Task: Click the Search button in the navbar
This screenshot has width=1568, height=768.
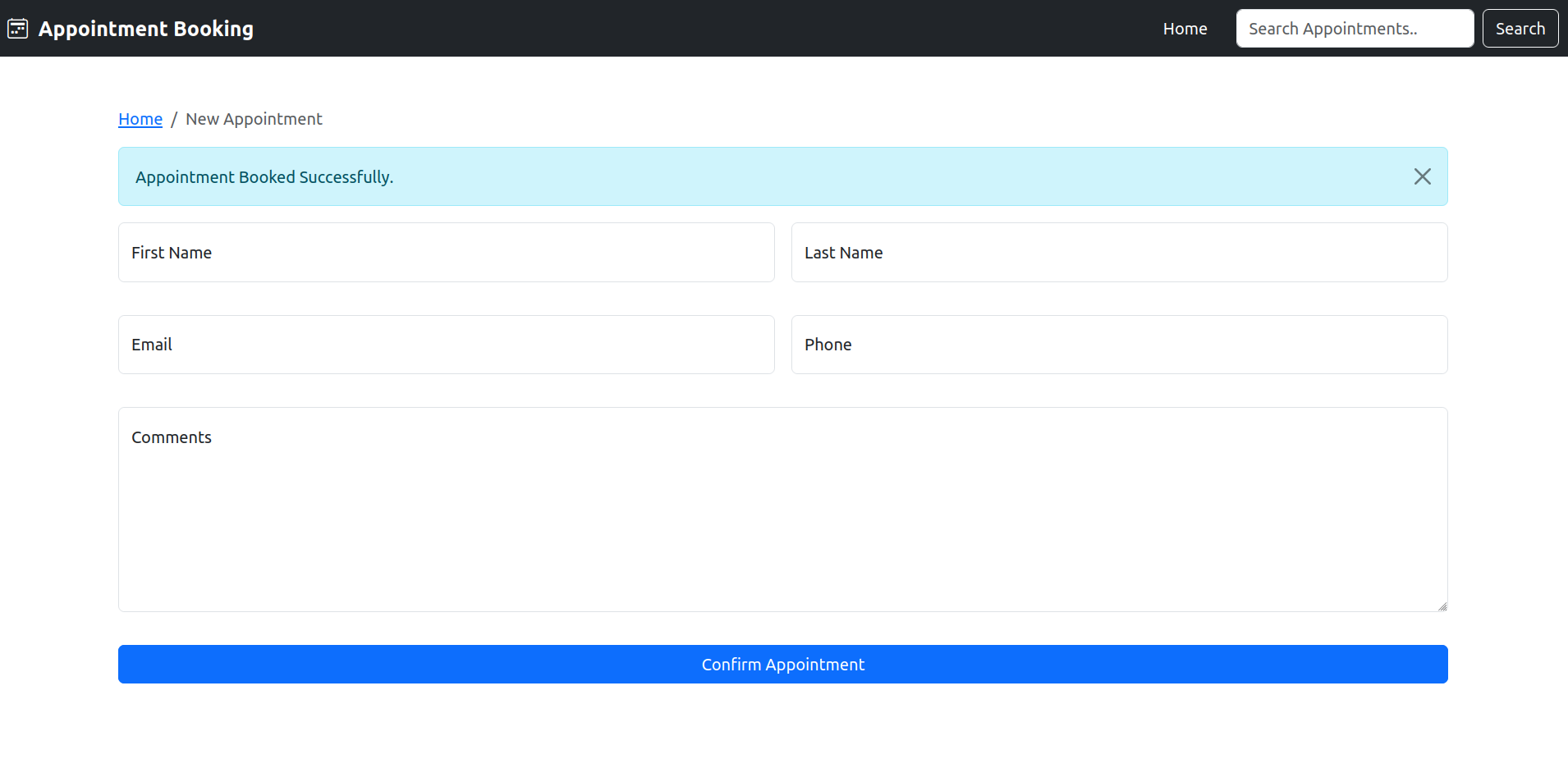Action: pos(1520,28)
